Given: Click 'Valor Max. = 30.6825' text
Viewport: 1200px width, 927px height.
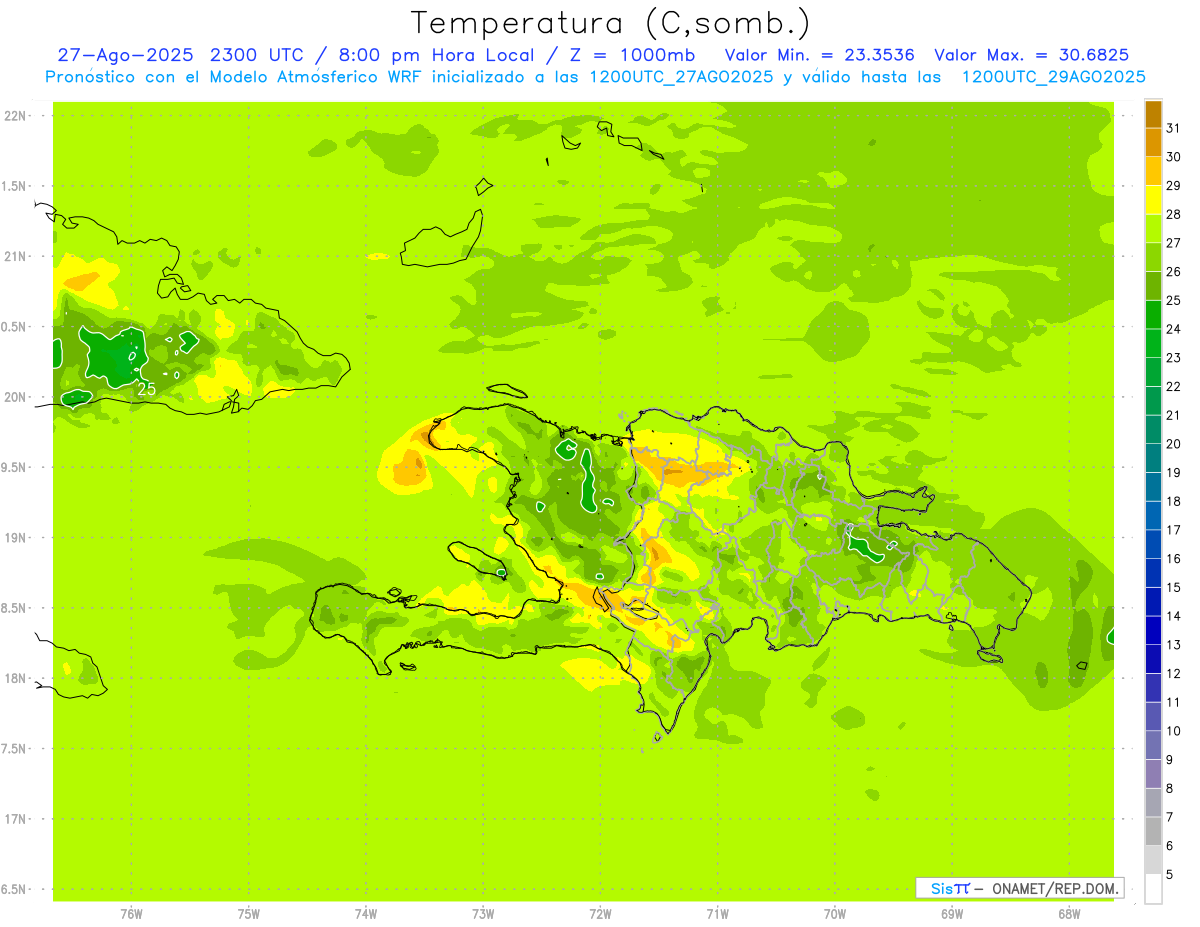Looking at the screenshot, I should pyautogui.click(x=1031, y=55).
